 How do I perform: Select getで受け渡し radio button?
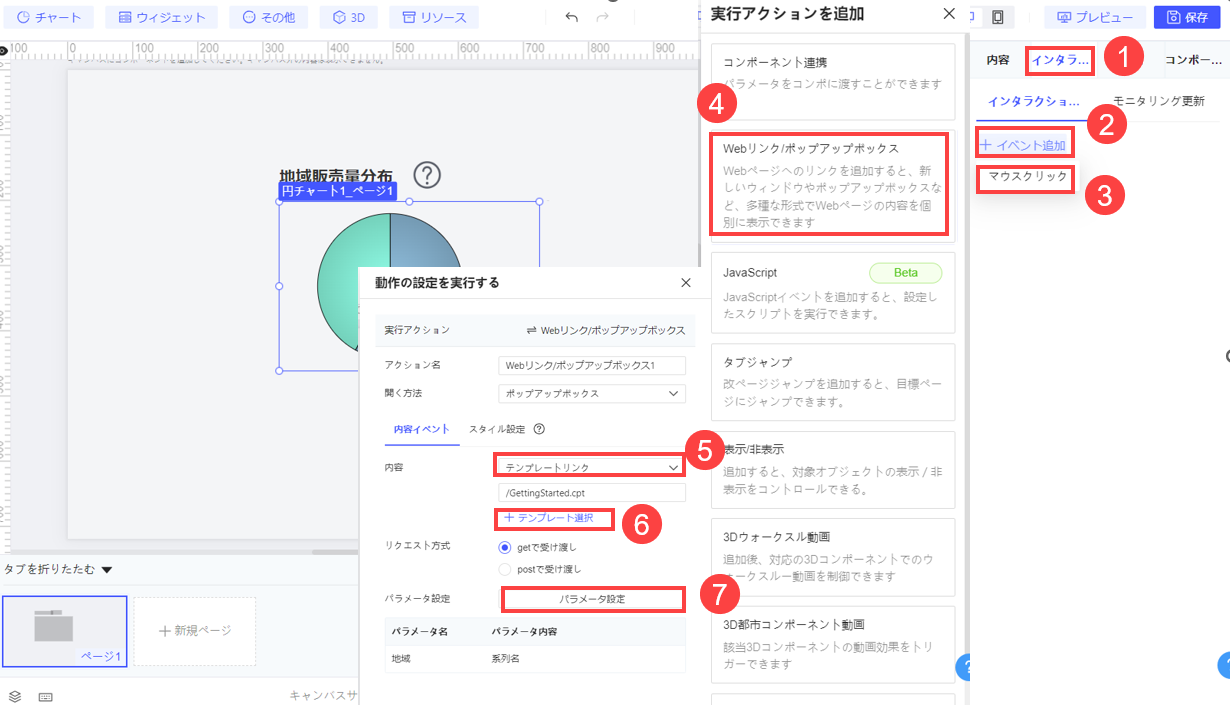pos(505,547)
